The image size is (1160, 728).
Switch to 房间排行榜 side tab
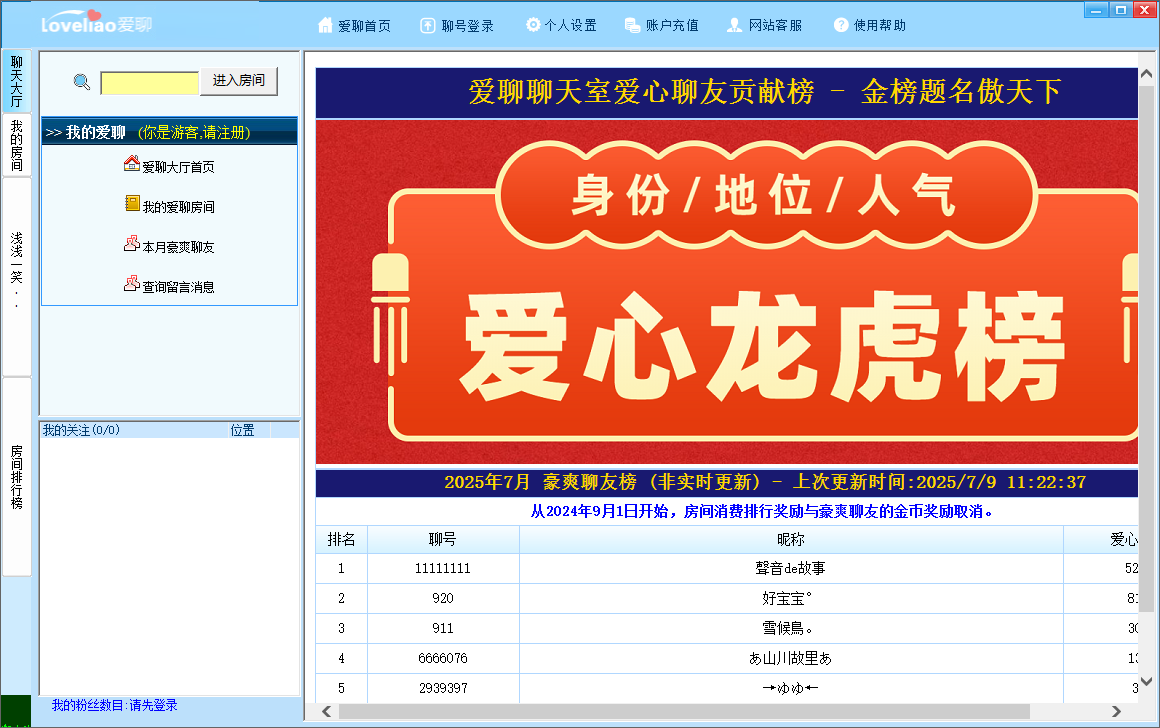coord(16,477)
